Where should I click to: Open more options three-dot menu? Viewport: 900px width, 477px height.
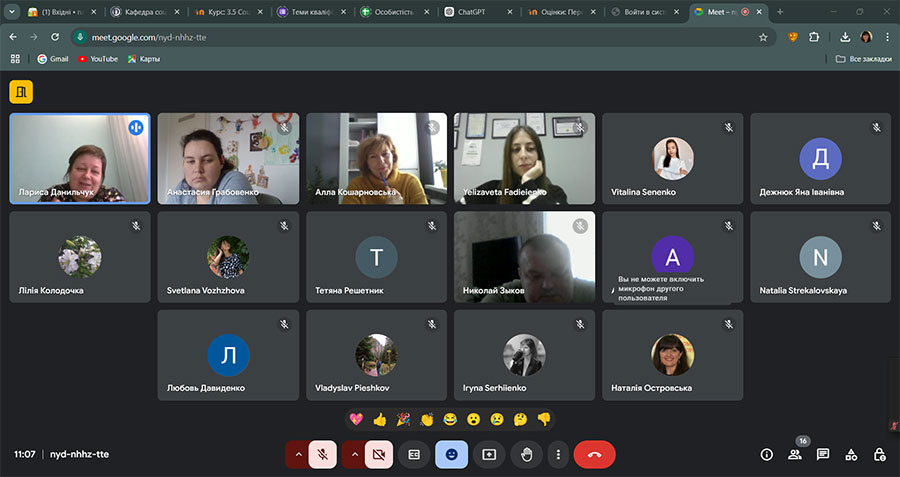pyautogui.click(x=558, y=454)
